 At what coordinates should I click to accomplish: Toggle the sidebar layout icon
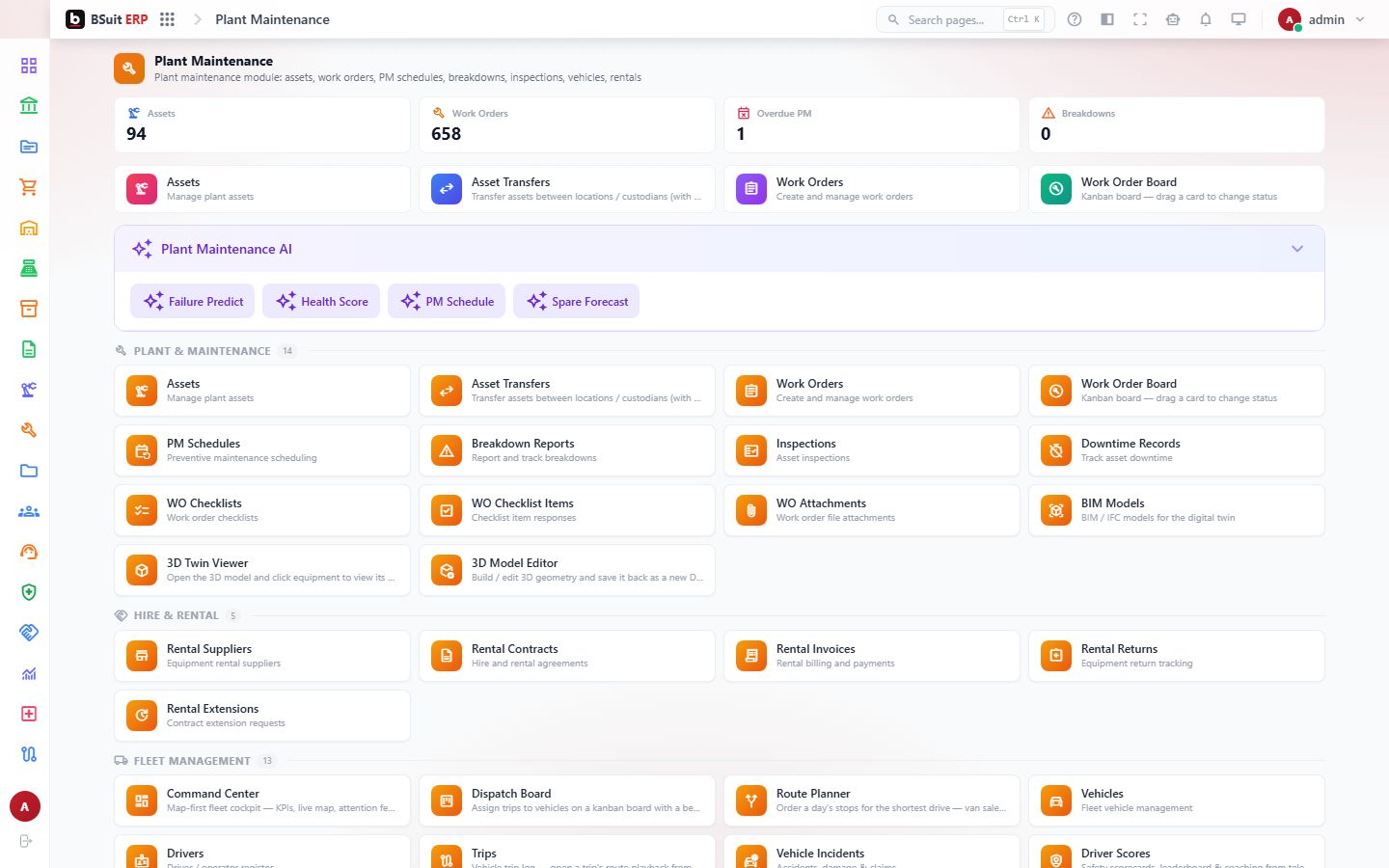1107,19
